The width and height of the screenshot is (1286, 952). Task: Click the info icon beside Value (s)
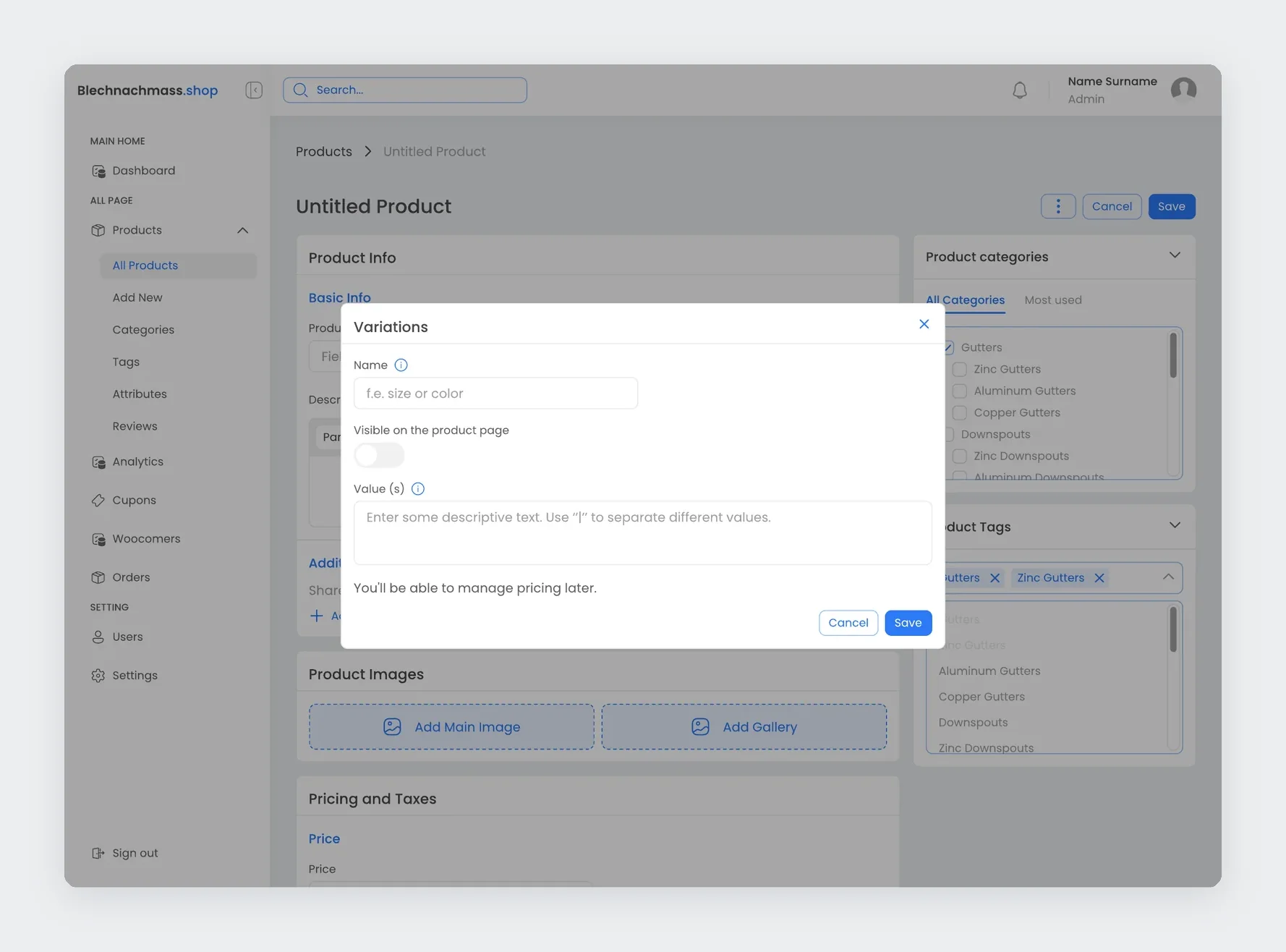418,489
